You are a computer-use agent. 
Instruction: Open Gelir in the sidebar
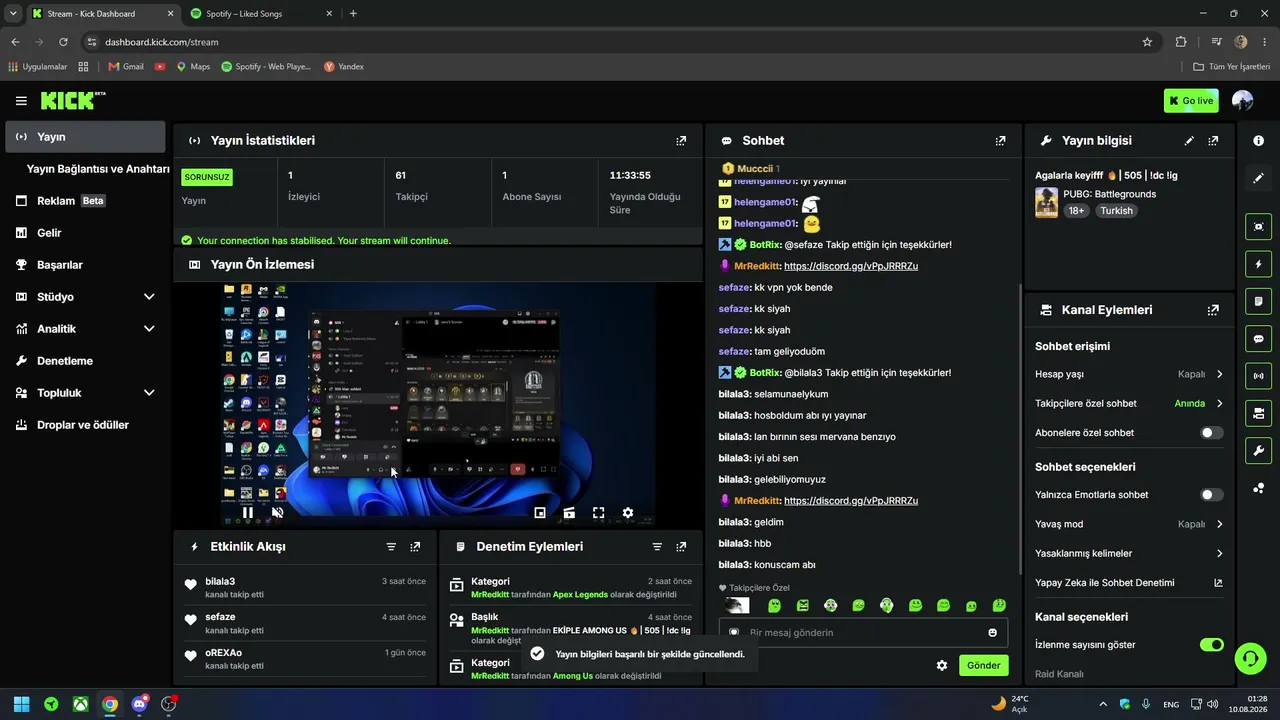coord(84,233)
